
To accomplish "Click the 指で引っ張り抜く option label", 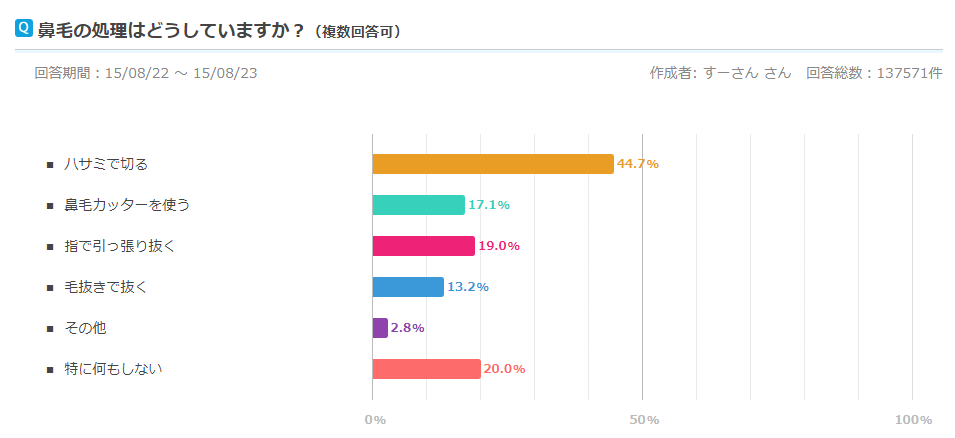I will point(120,246).
